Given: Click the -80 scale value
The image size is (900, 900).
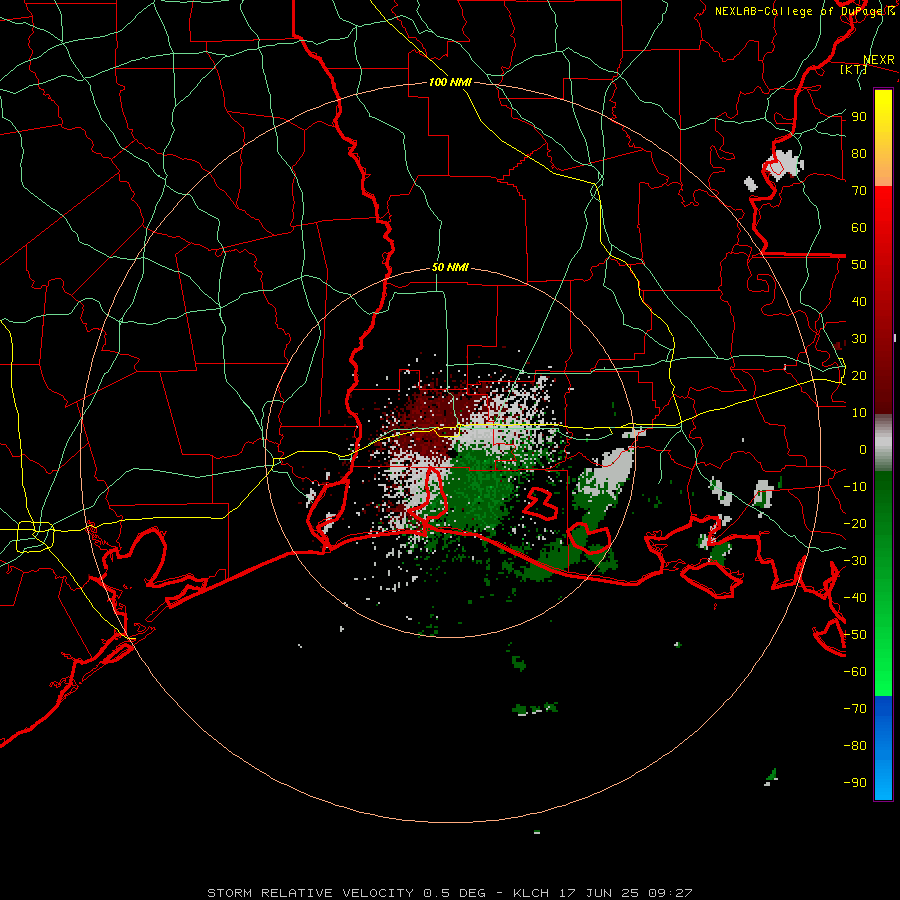Looking at the screenshot, I should click(855, 746).
